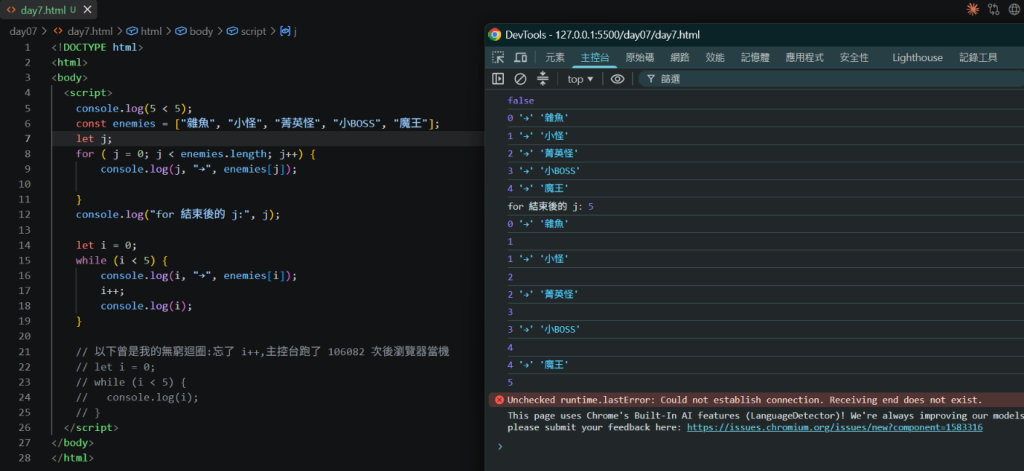Viewport: 1024px width, 471px height.
Task: Click the 'let i = 0;' code on line 14
Action: click(x=106, y=245)
